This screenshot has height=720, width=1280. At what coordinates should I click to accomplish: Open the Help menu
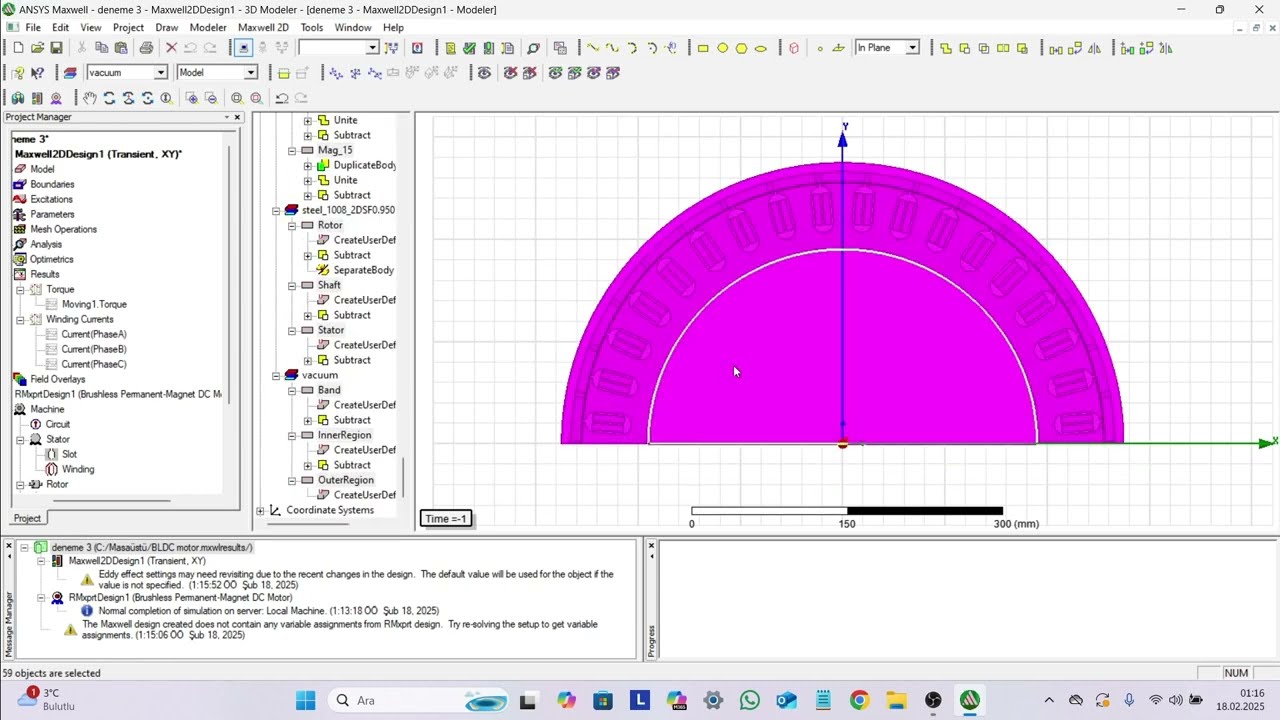393,28
